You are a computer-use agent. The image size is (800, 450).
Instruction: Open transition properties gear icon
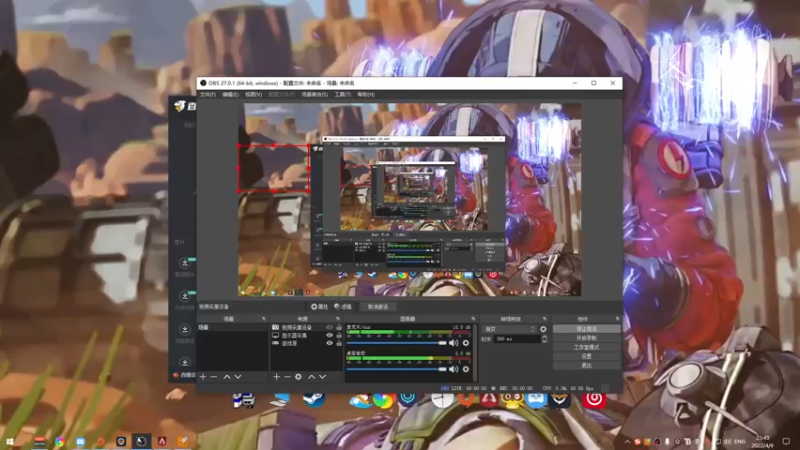point(543,329)
